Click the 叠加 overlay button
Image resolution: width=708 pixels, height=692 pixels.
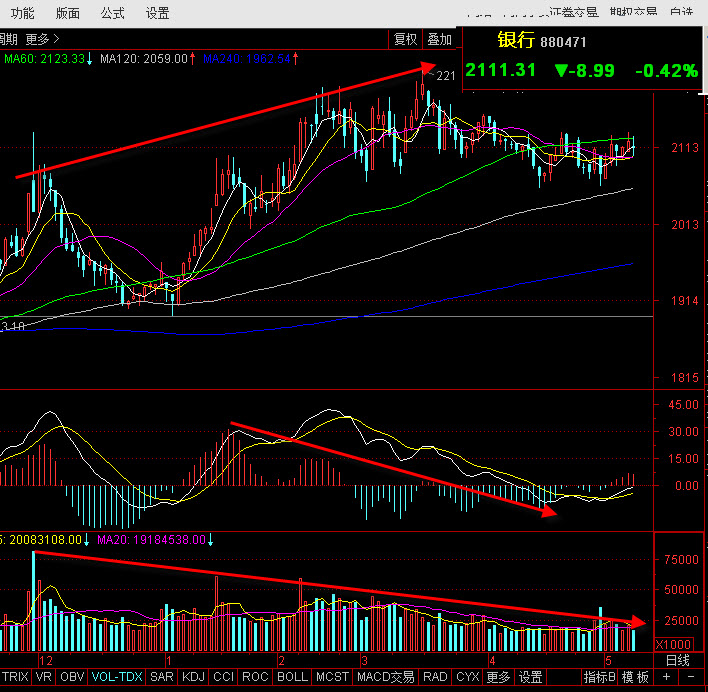click(x=439, y=39)
